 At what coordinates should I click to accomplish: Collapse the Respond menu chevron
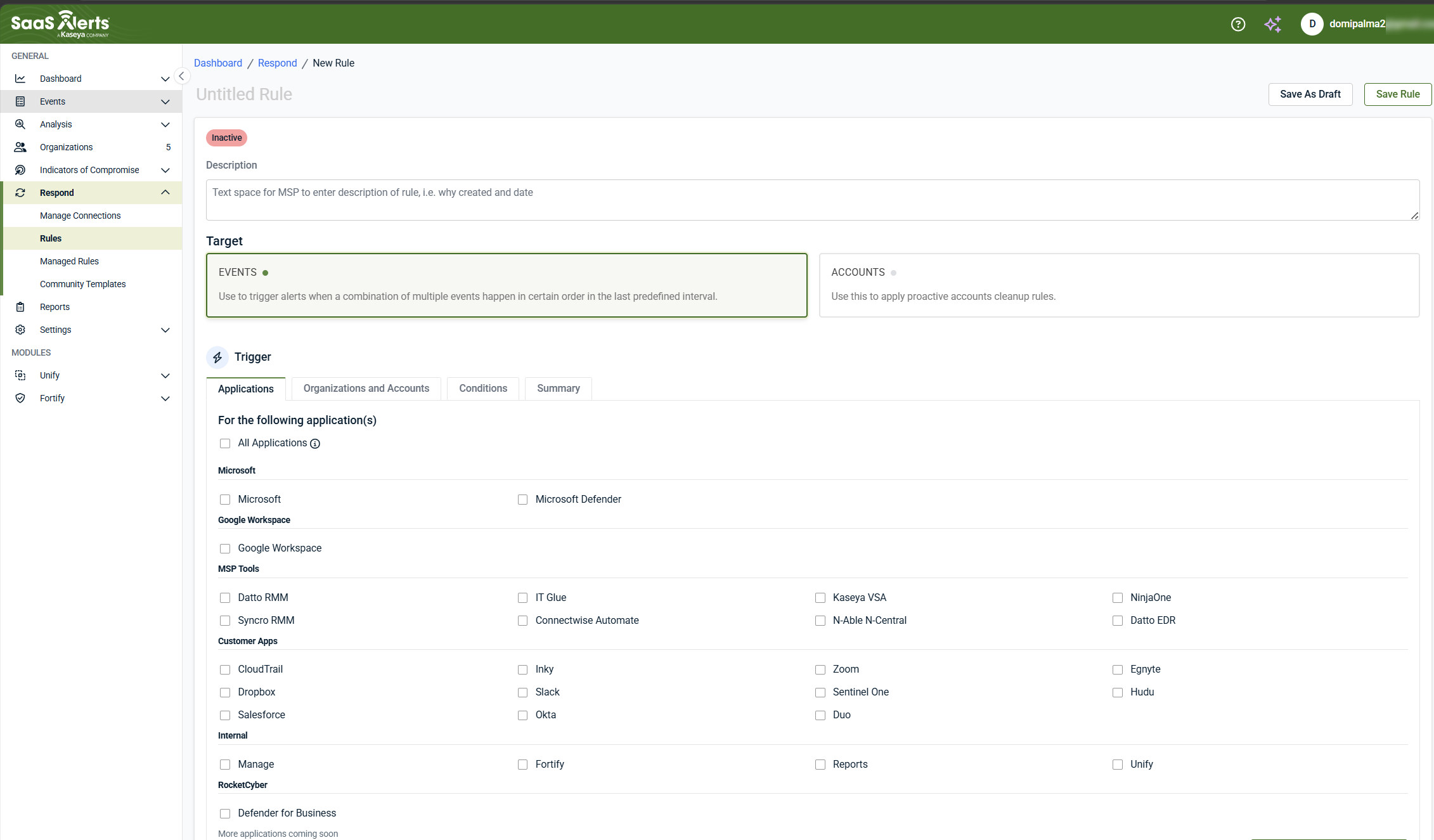(x=165, y=193)
